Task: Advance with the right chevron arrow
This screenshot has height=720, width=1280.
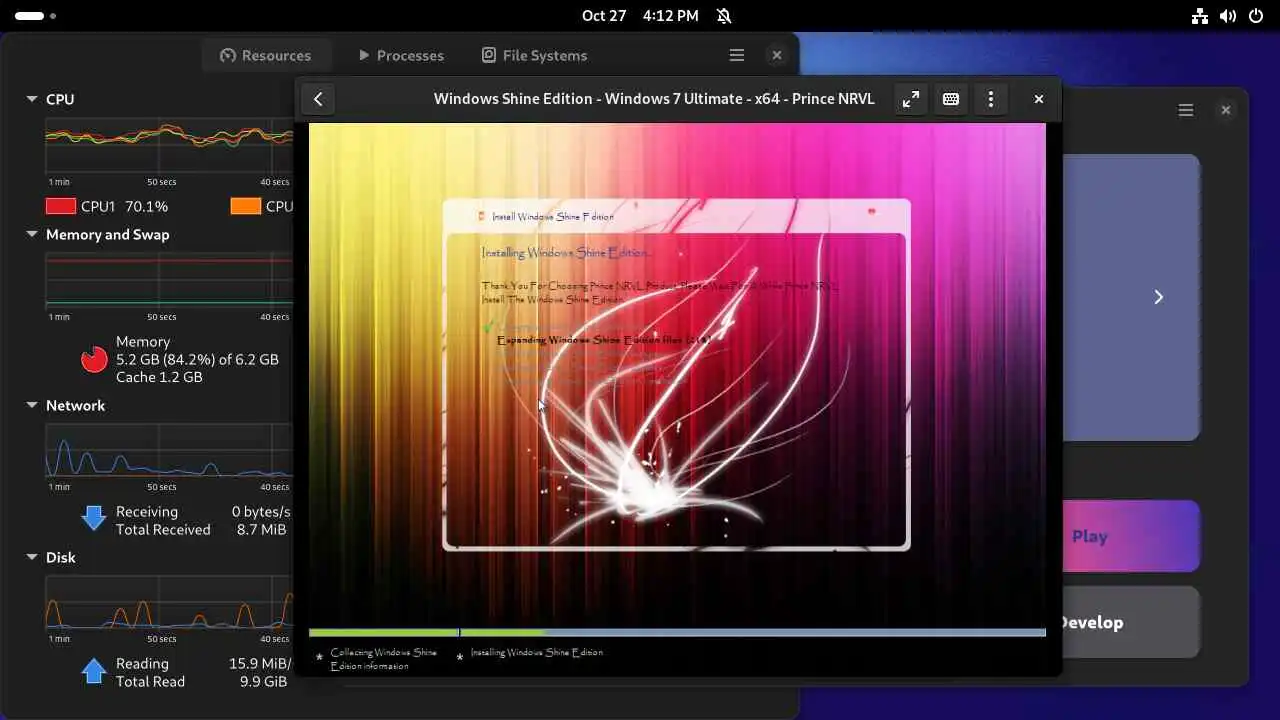Action: click(x=1158, y=297)
